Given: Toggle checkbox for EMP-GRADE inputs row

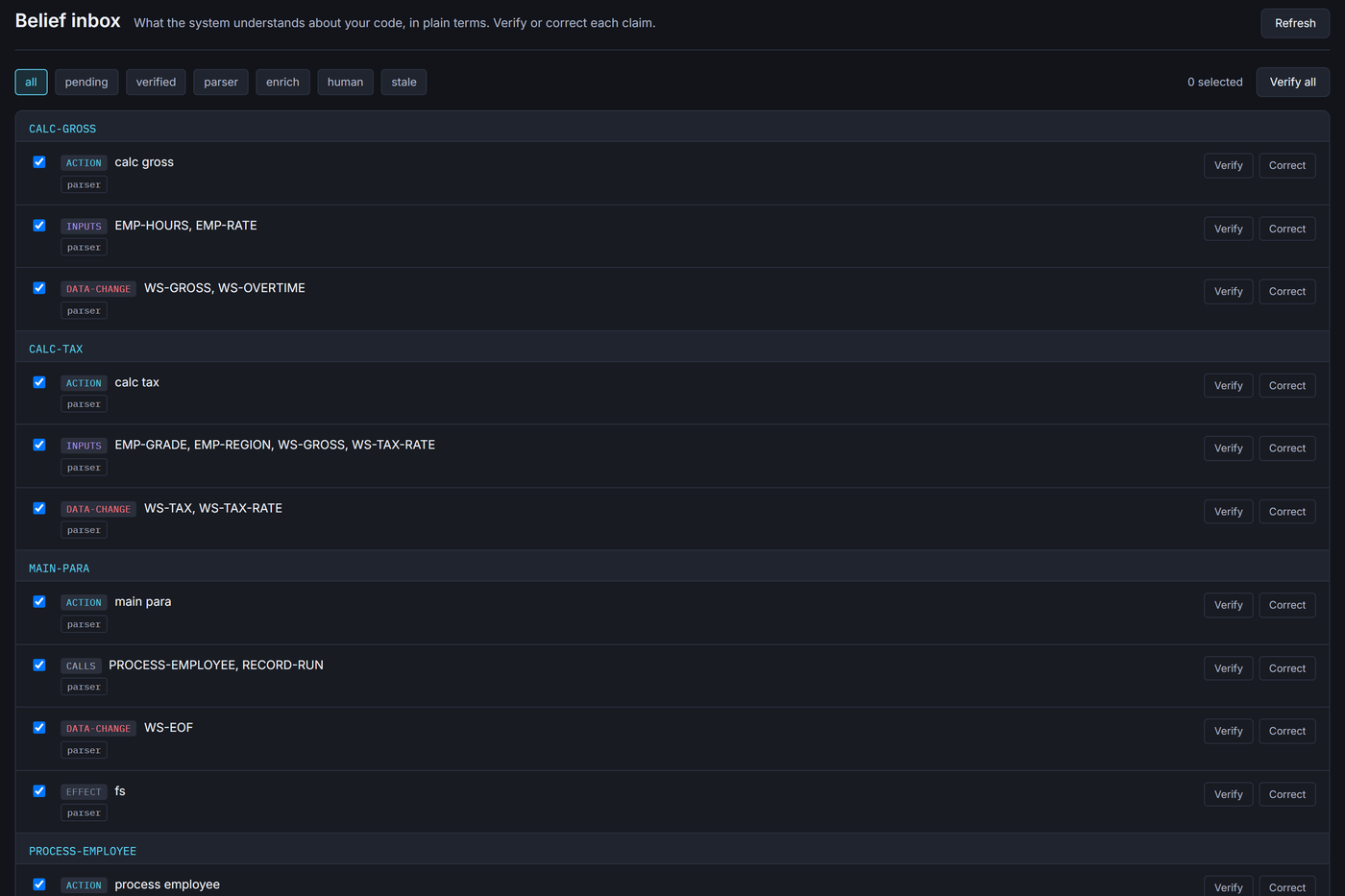Looking at the screenshot, I should (39, 445).
